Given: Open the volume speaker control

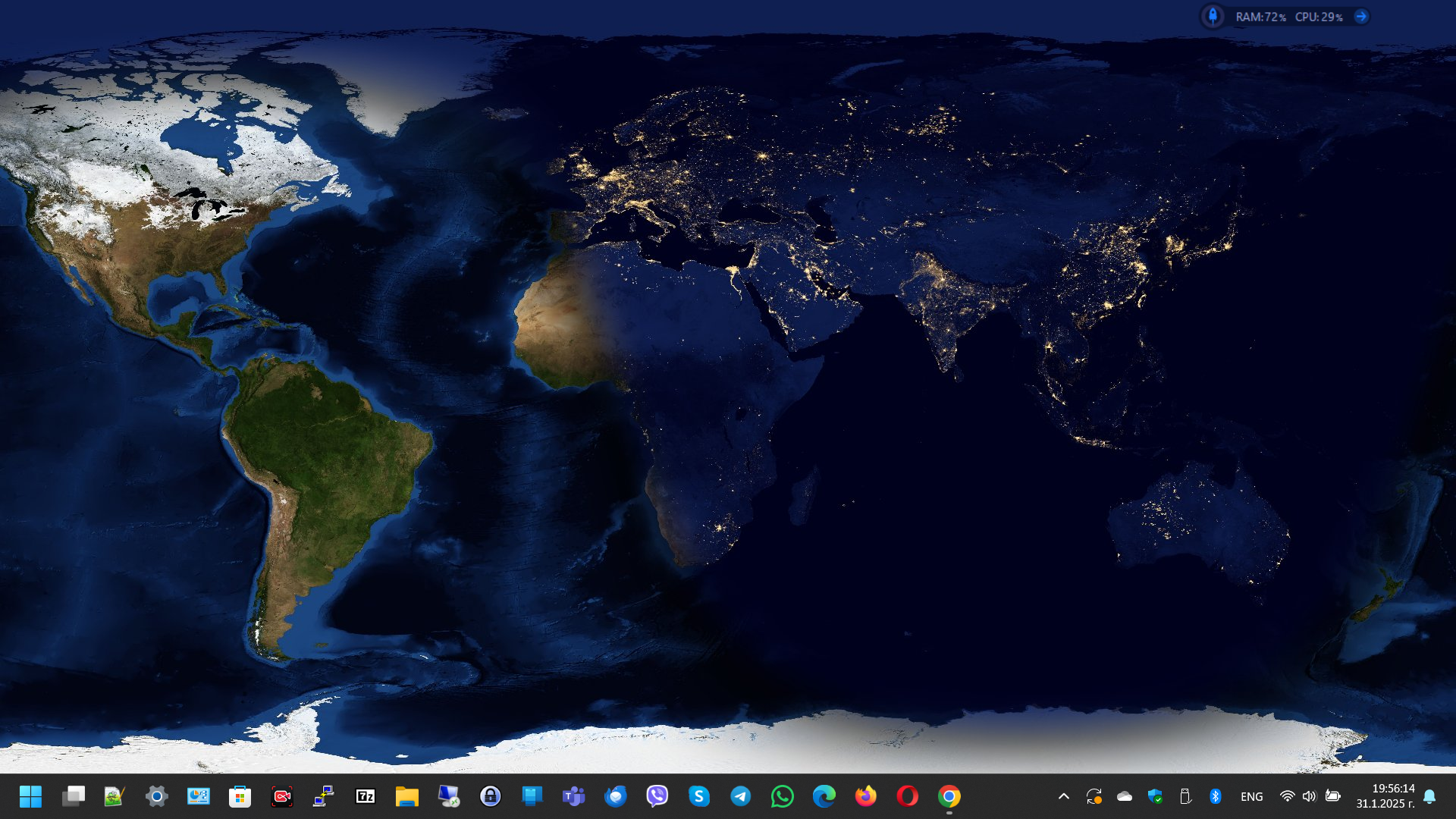Looking at the screenshot, I should coord(1310,796).
